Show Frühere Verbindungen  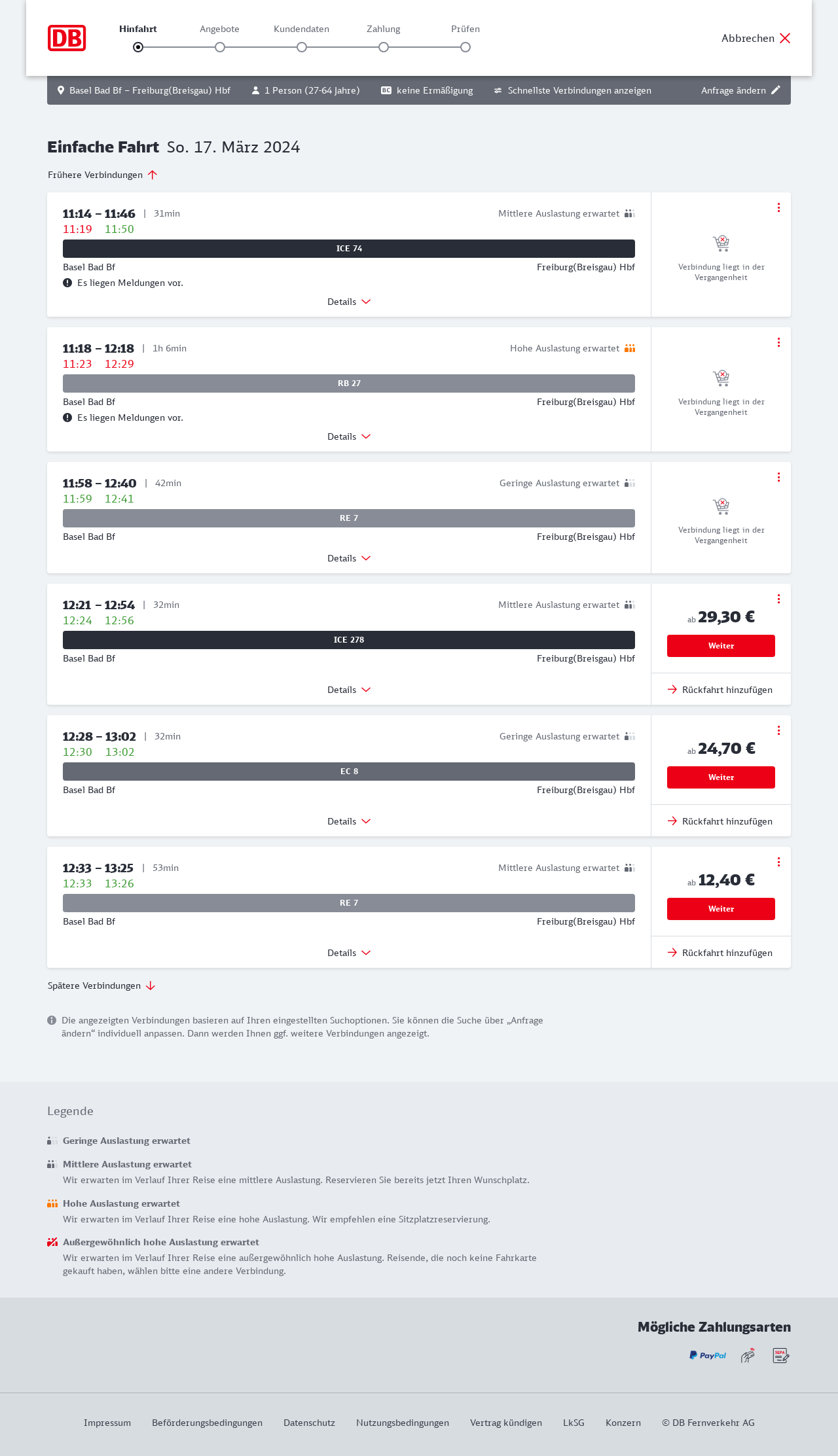pos(102,175)
